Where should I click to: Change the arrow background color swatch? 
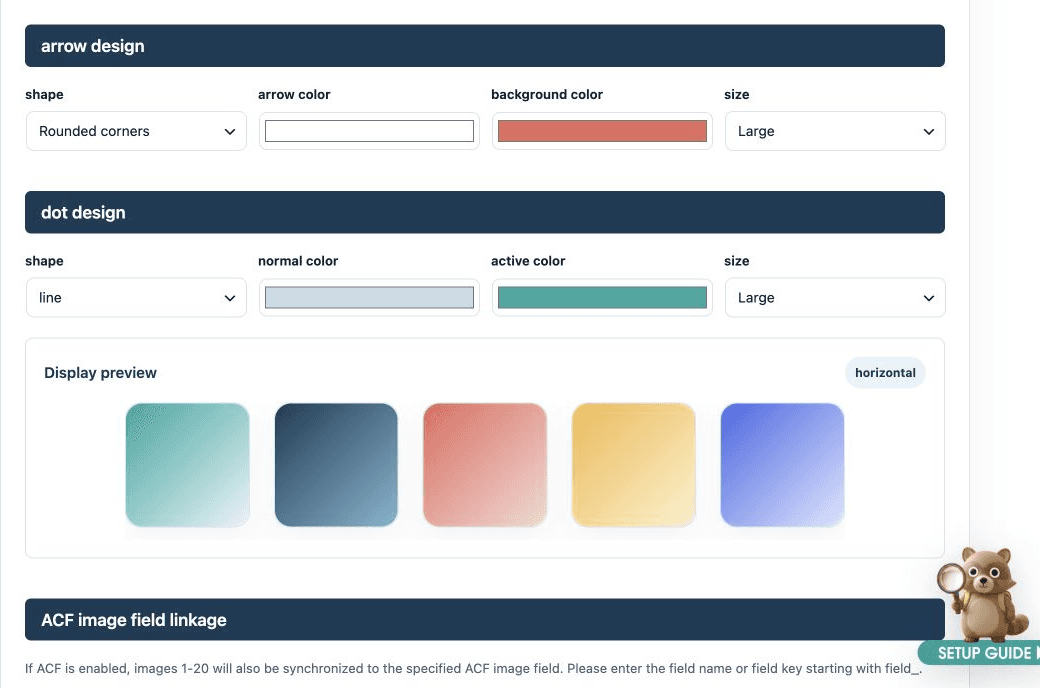(602, 131)
